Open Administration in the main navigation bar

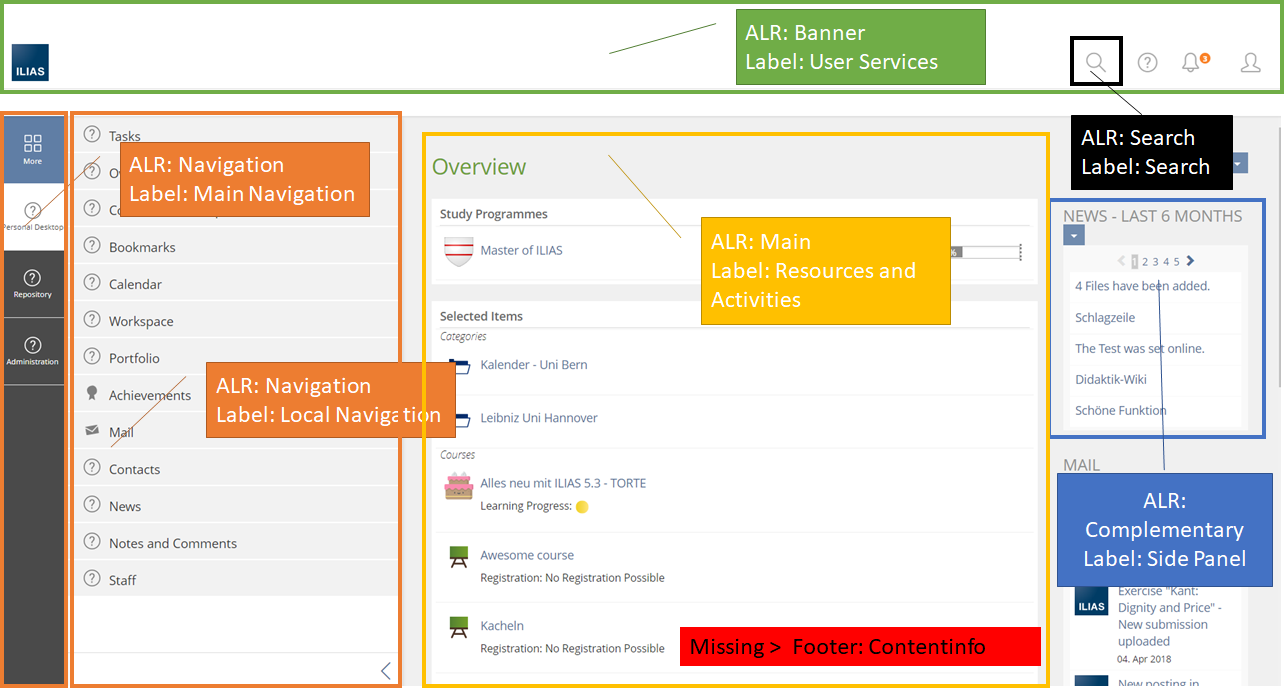tap(33, 350)
